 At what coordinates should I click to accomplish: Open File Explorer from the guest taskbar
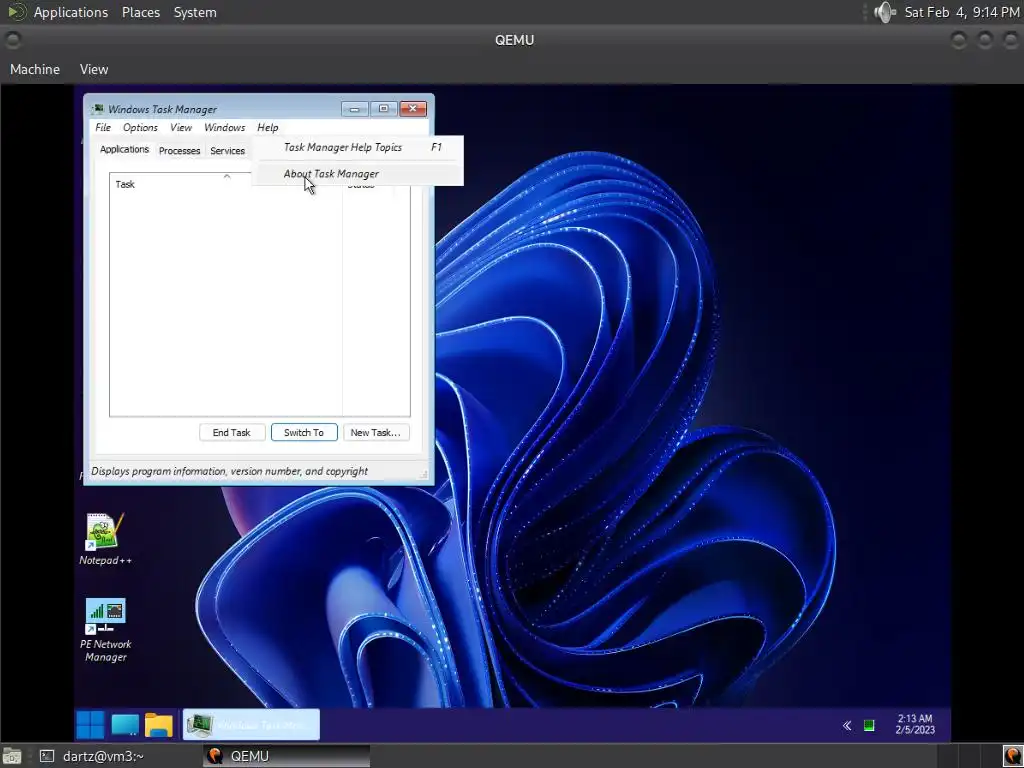coord(159,725)
